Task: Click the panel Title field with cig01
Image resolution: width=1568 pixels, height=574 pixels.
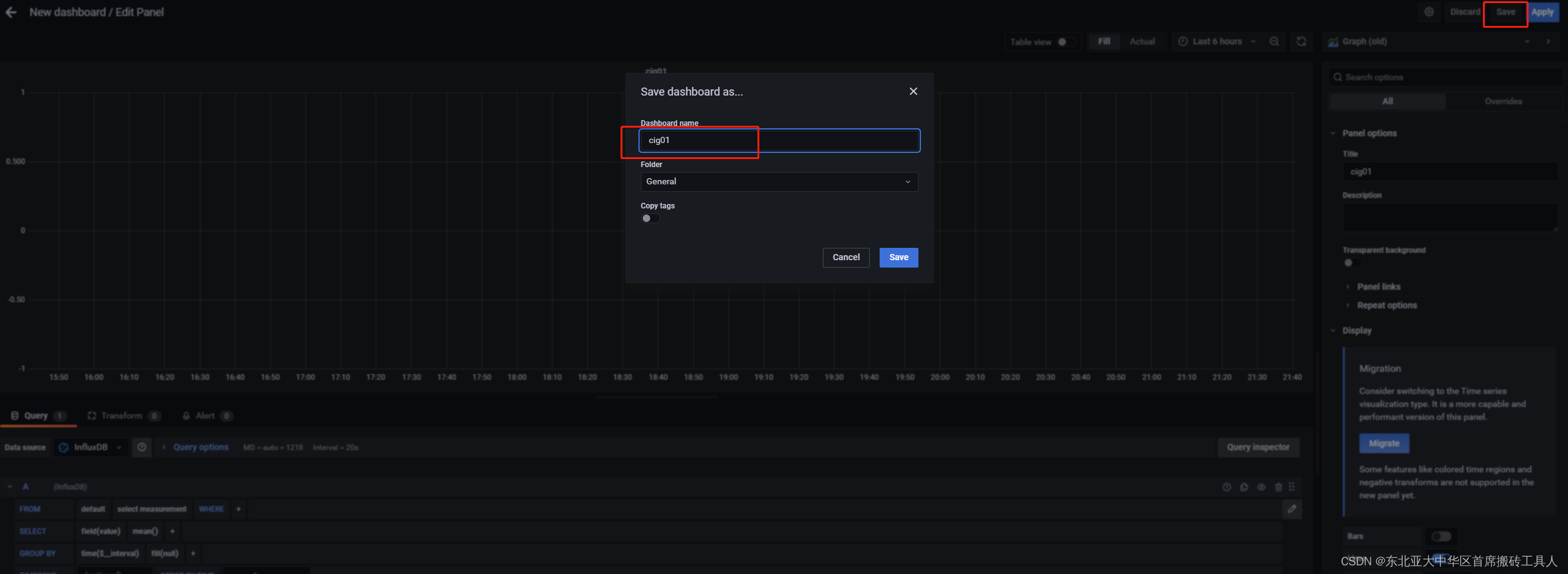Action: coord(1450,171)
